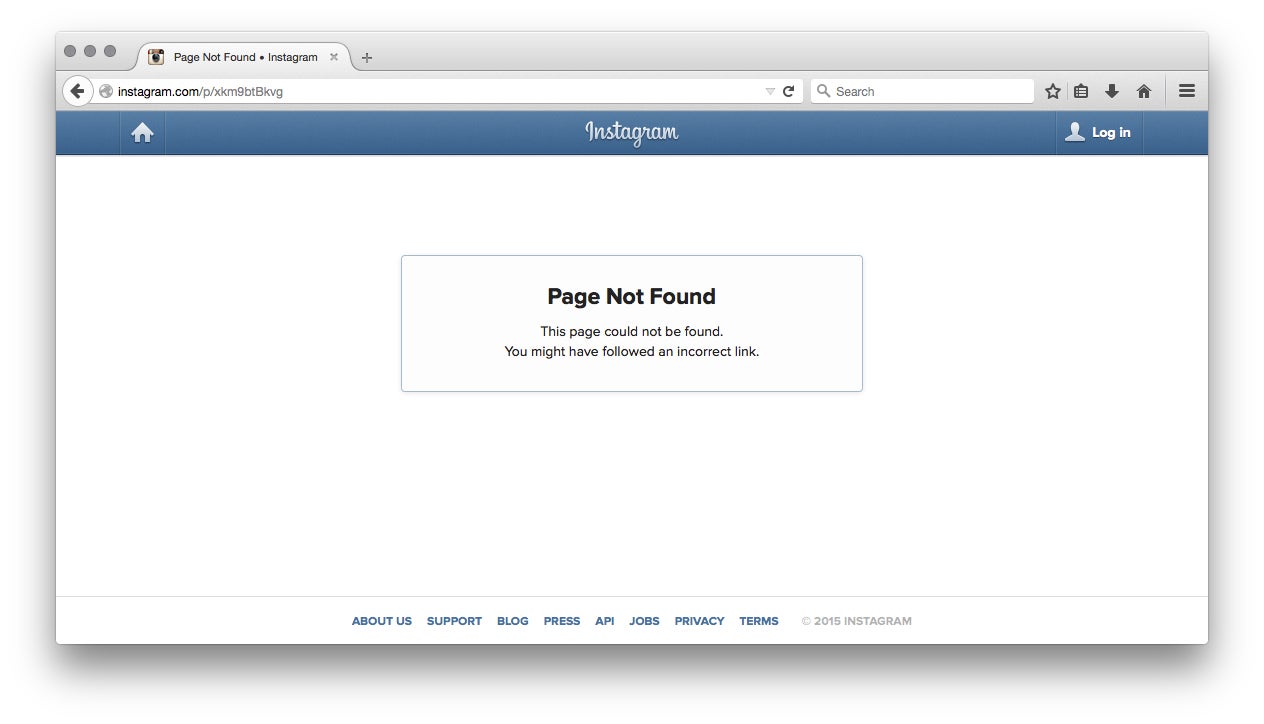The height and width of the screenshot is (724, 1264).
Task: Expand the URL history dropdown arrow
Action: tap(770, 91)
